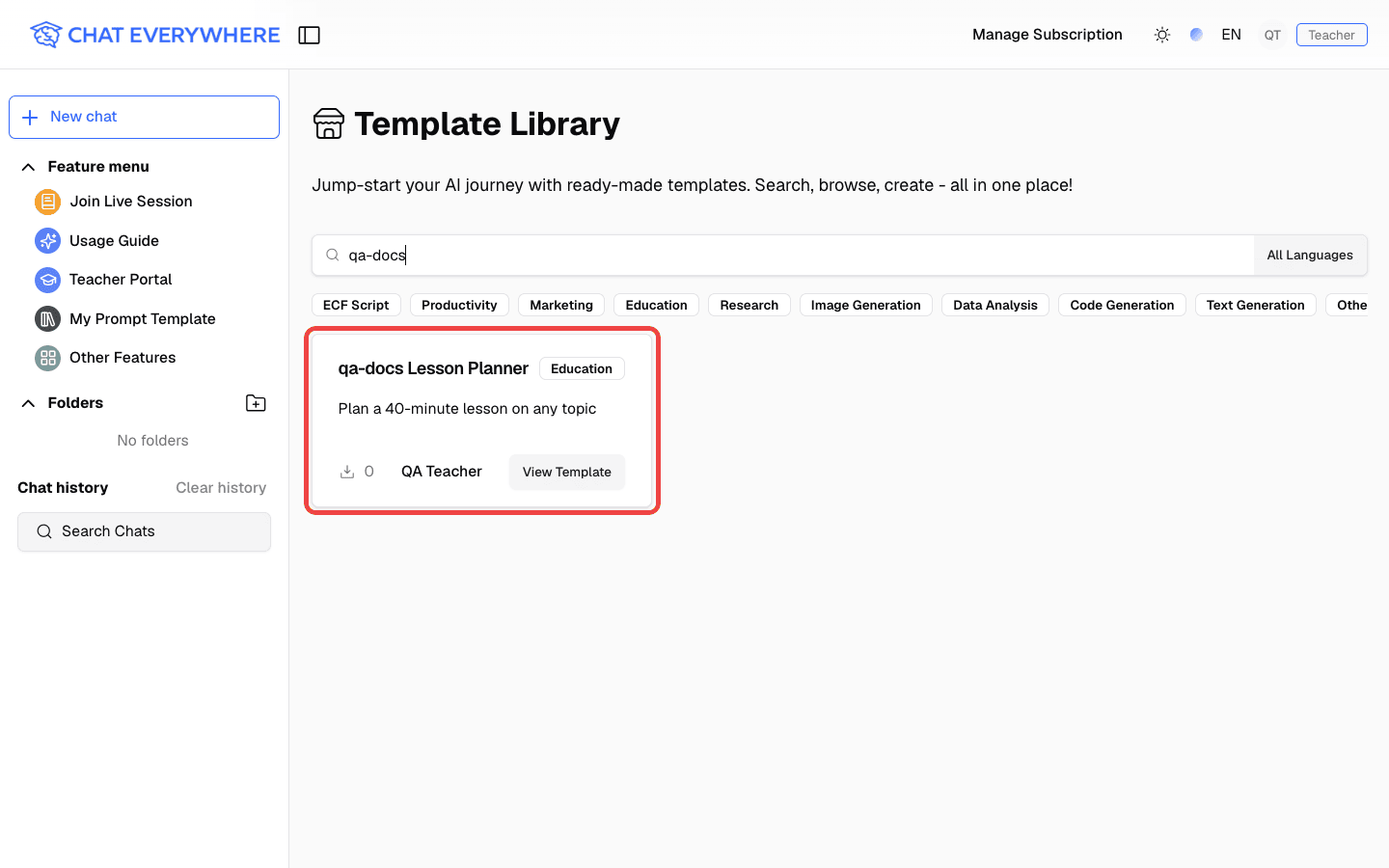Open the EN language selector
The width and height of the screenshot is (1389, 868).
pyautogui.click(x=1231, y=35)
